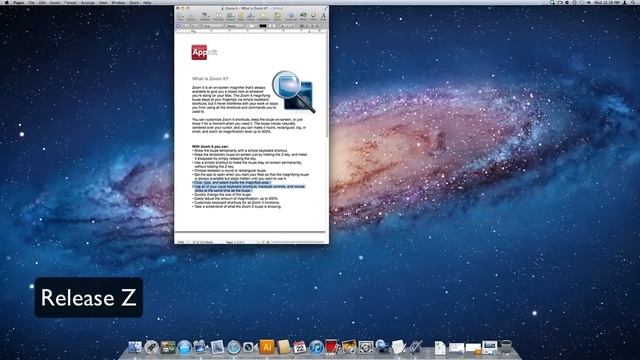
Task: Open the Shapes toolbar menu
Action: pos(231,16)
